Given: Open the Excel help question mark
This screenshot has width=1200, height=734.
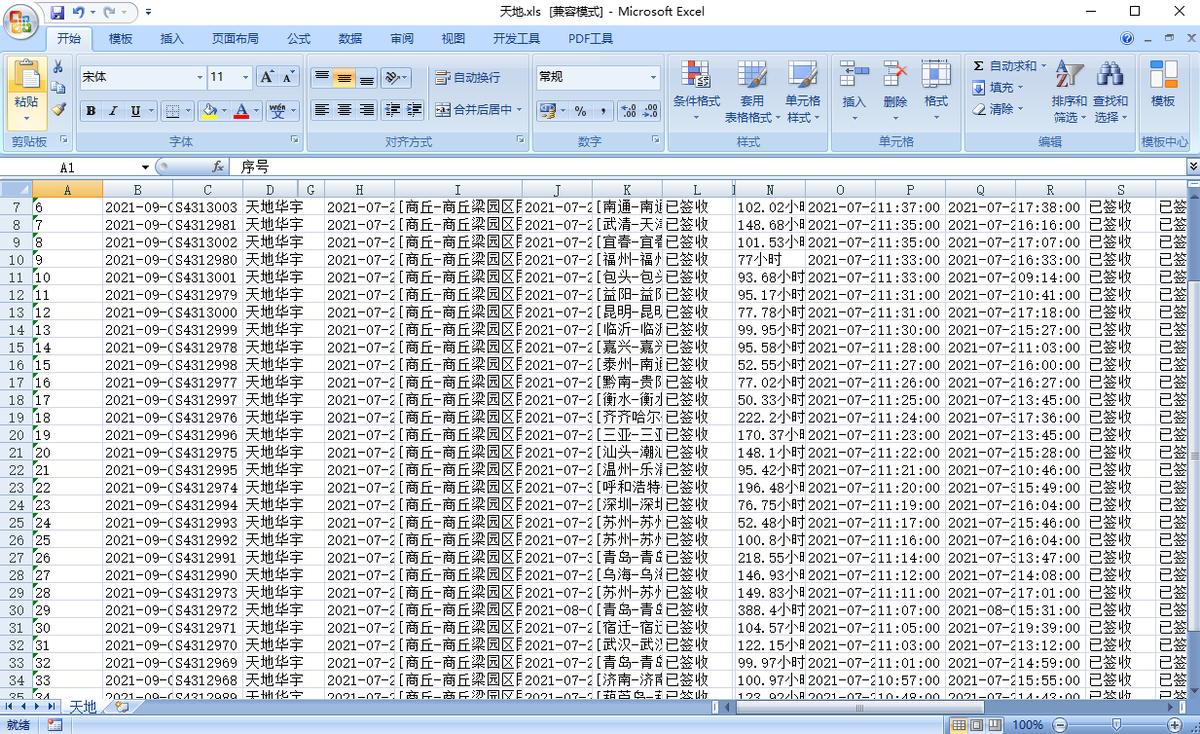Looking at the screenshot, I should coord(1127,39).
